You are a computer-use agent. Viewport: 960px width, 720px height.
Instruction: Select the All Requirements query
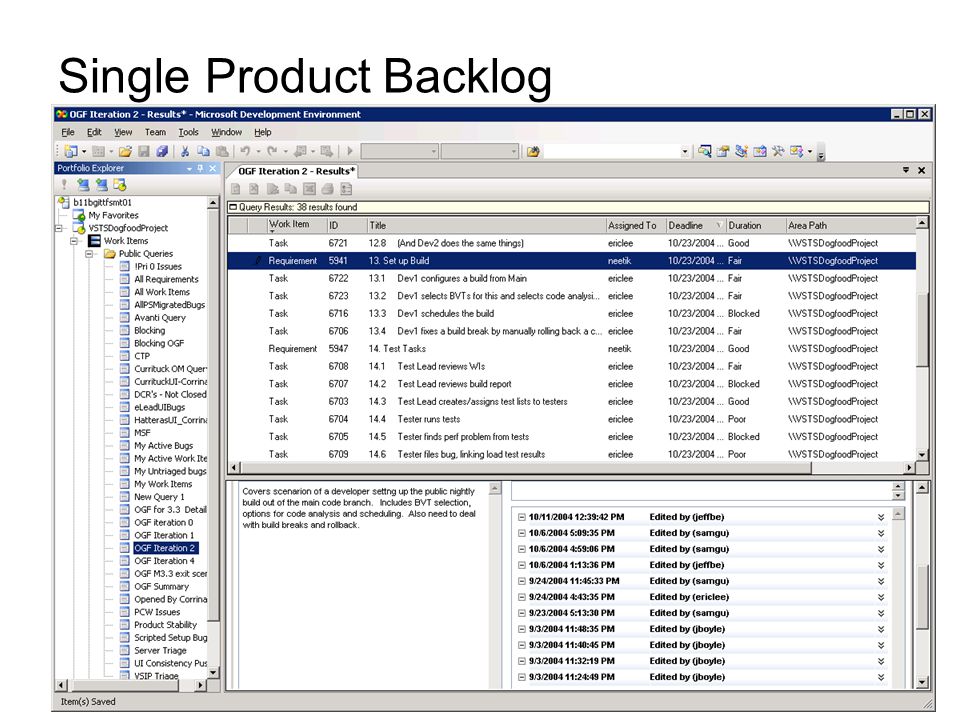[x=166, y=279]
